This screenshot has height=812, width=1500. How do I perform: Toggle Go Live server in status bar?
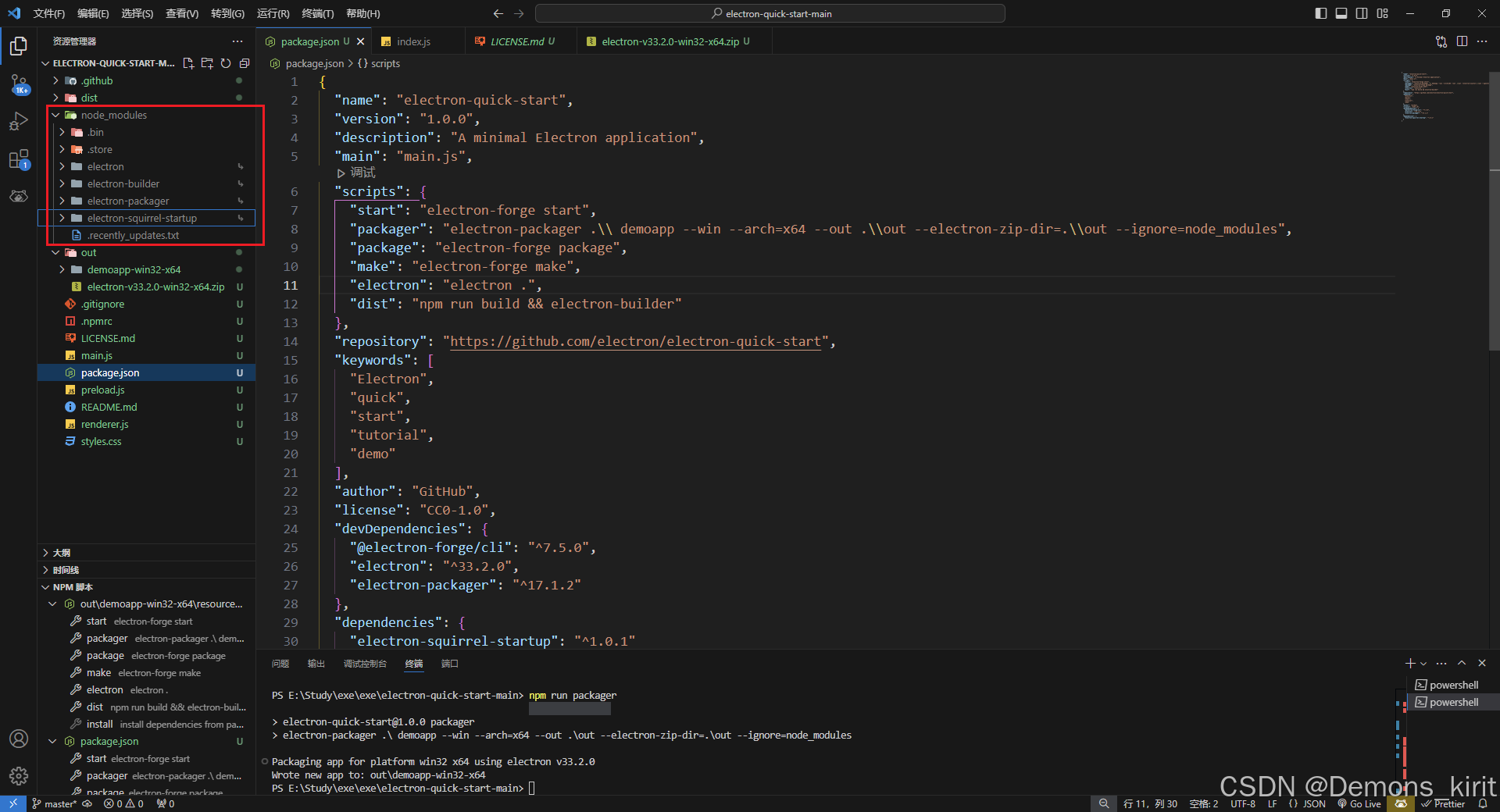coord(1359,803)
